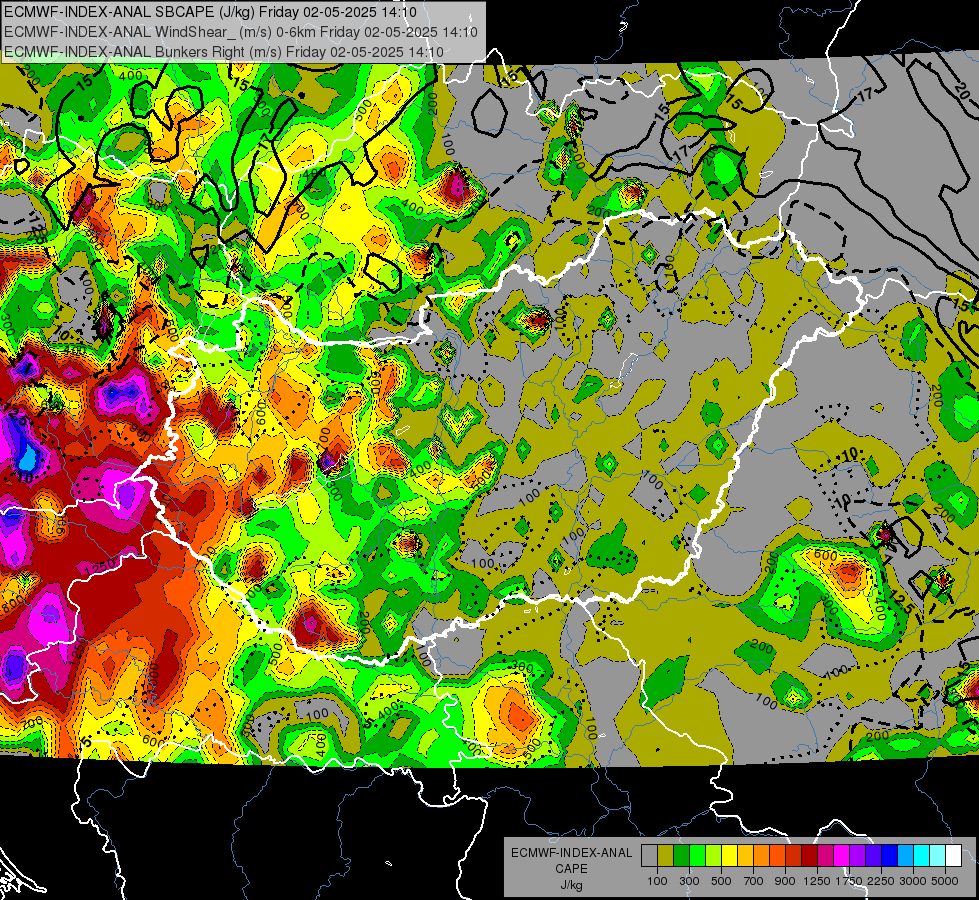This screenshot has height=900, width=979.
Task: Click the 300 tick label in legend
Action: point(689,881)
